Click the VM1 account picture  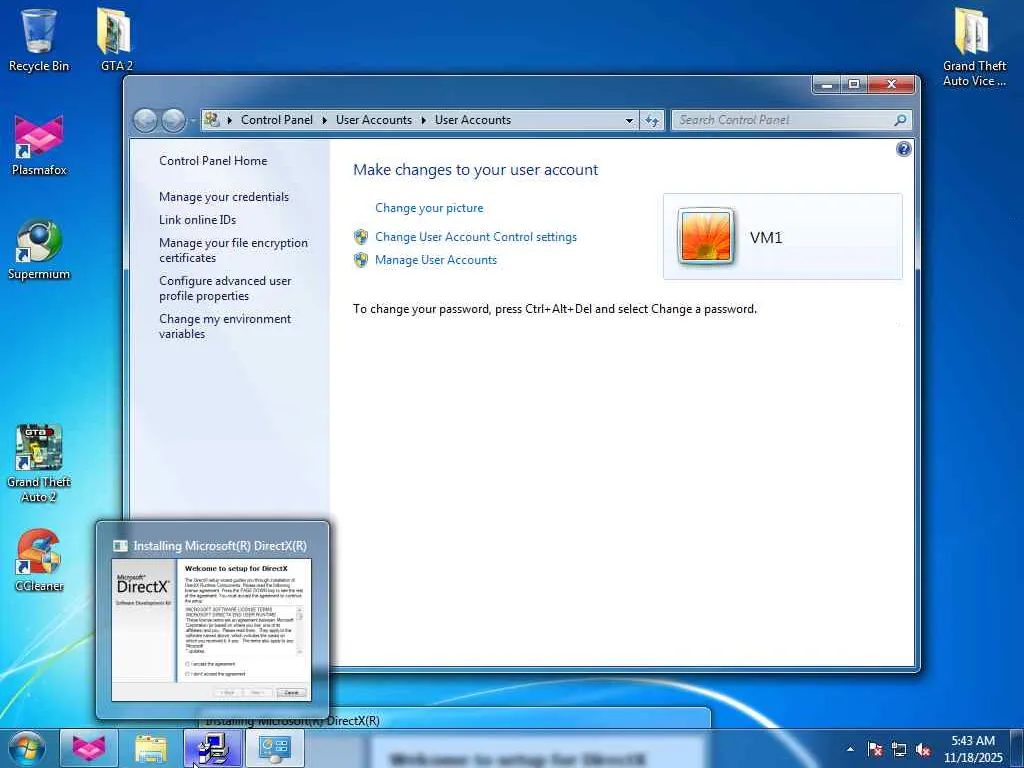(705, 236)
